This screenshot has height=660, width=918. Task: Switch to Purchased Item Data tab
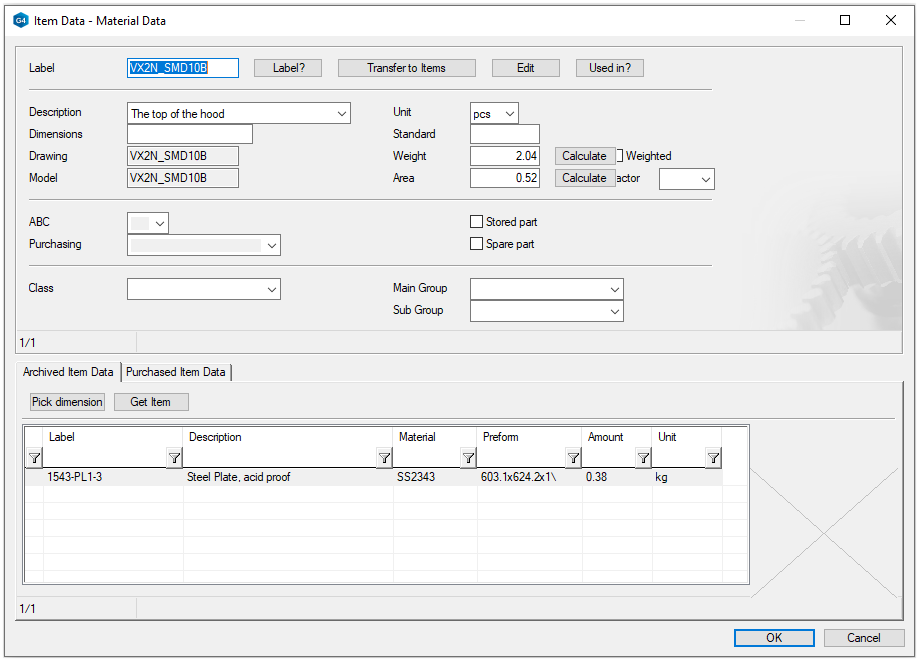(x=176, y=372)
